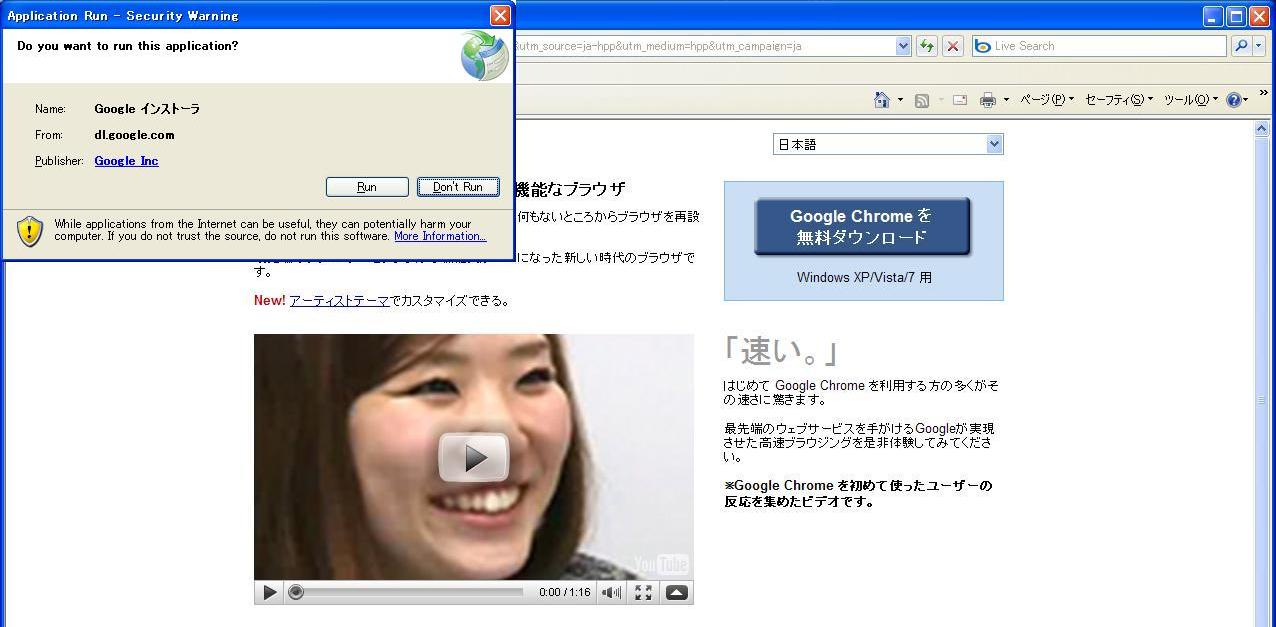Close the Internet Explorer window
Viewport: 1276px width, 627px height.
[x=1259, y=15]
